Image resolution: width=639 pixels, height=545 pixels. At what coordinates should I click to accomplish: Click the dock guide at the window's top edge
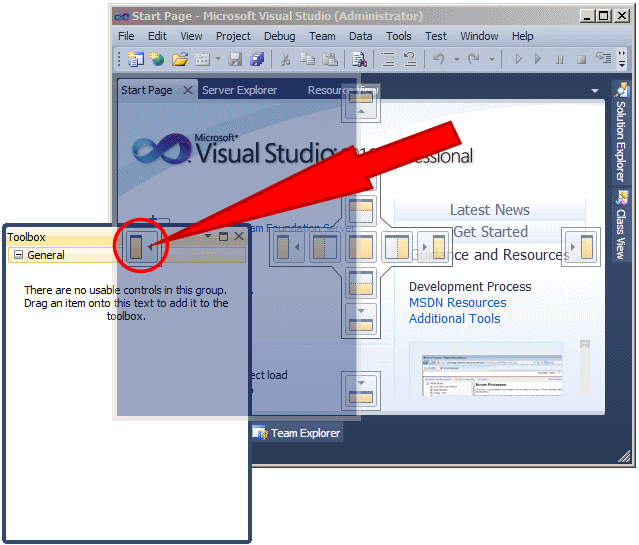[361, 104]
